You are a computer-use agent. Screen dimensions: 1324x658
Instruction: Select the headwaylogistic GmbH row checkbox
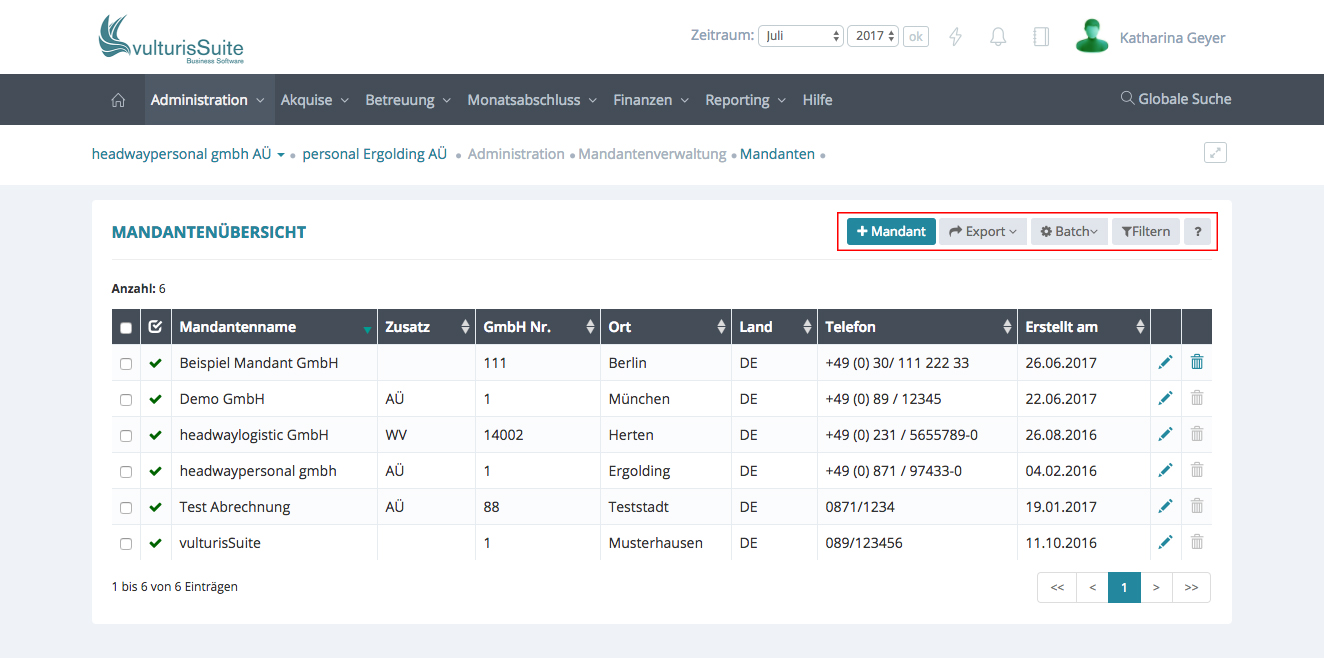126,436
